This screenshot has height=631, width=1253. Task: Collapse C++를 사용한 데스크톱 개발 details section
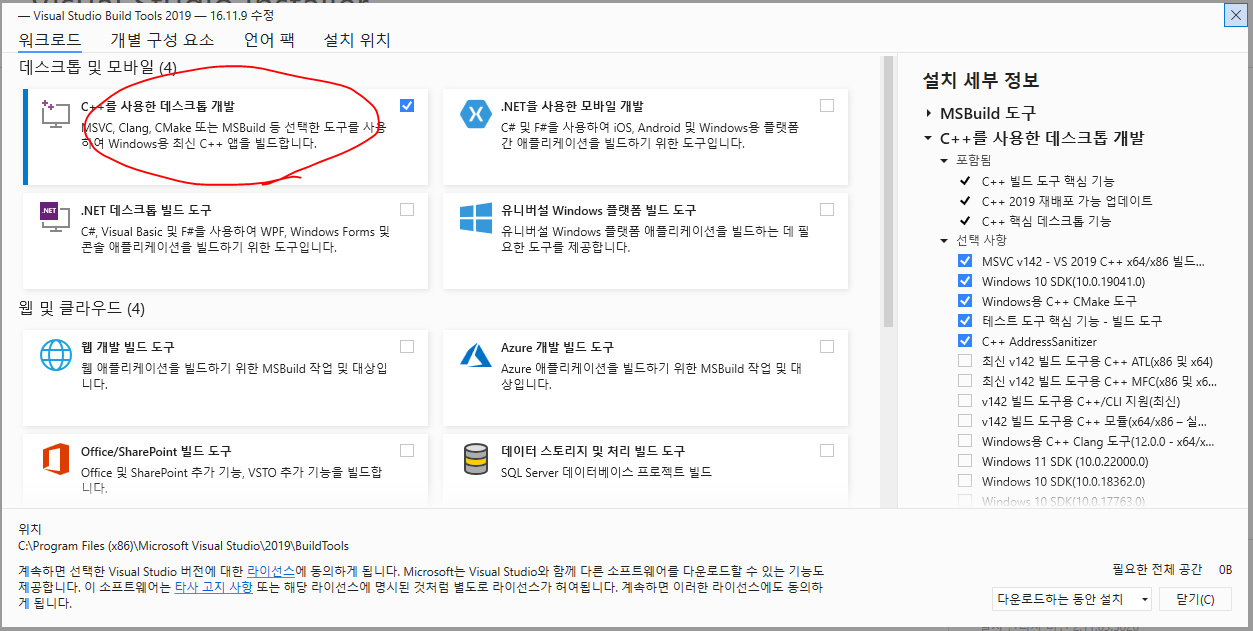tap(929, 138)
